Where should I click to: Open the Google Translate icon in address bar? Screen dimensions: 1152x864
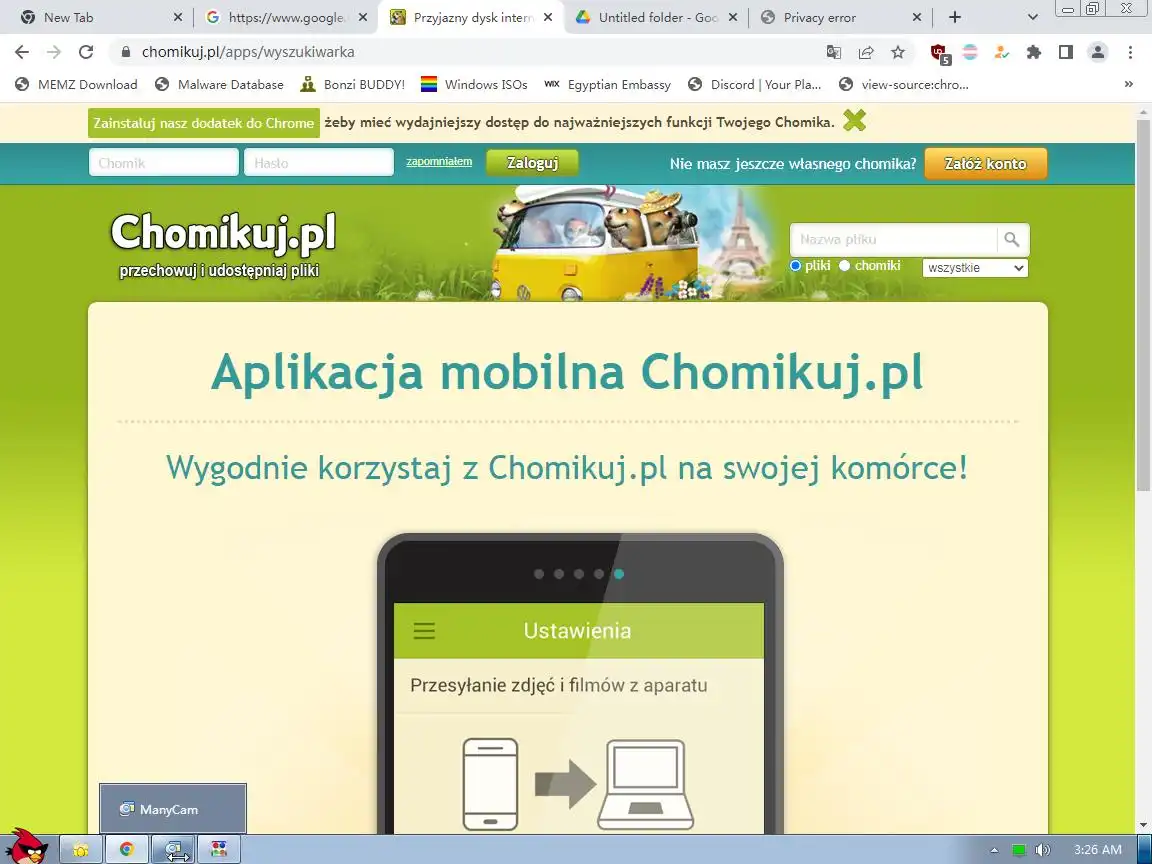tap(833, 52)
